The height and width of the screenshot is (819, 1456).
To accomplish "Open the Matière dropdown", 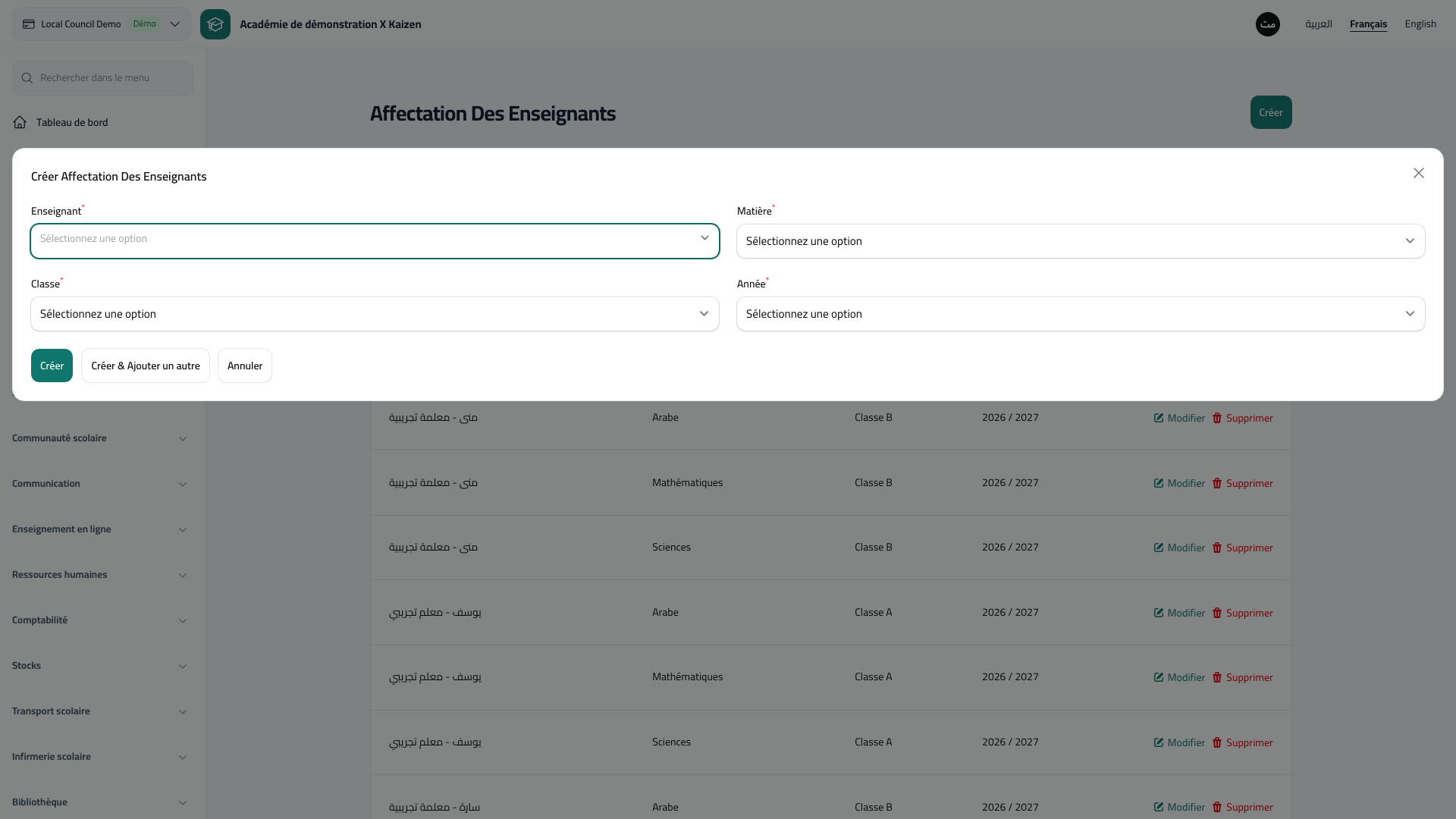I will click(x=1081, y=241).
